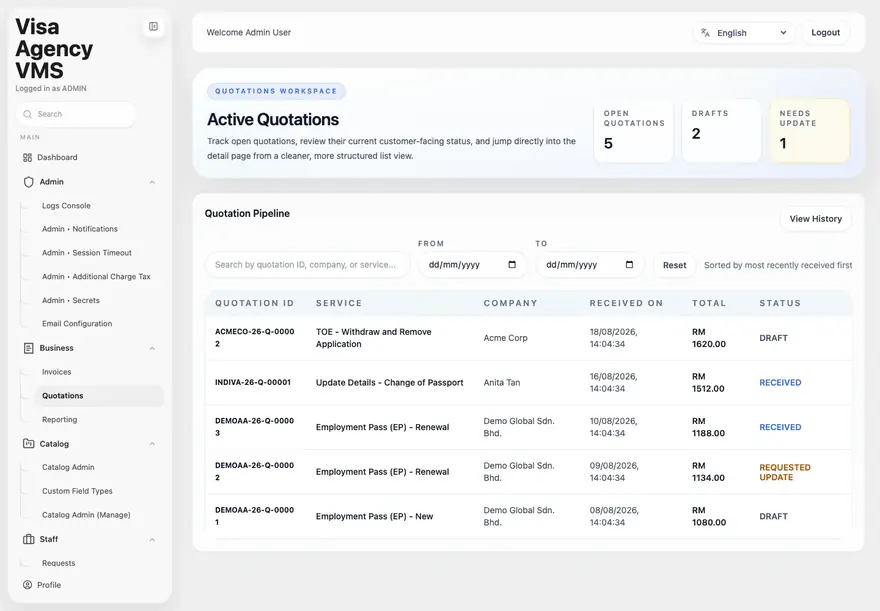Open Admin Secrets page
This screenshot has height=611, width=880.
(71, 300)
